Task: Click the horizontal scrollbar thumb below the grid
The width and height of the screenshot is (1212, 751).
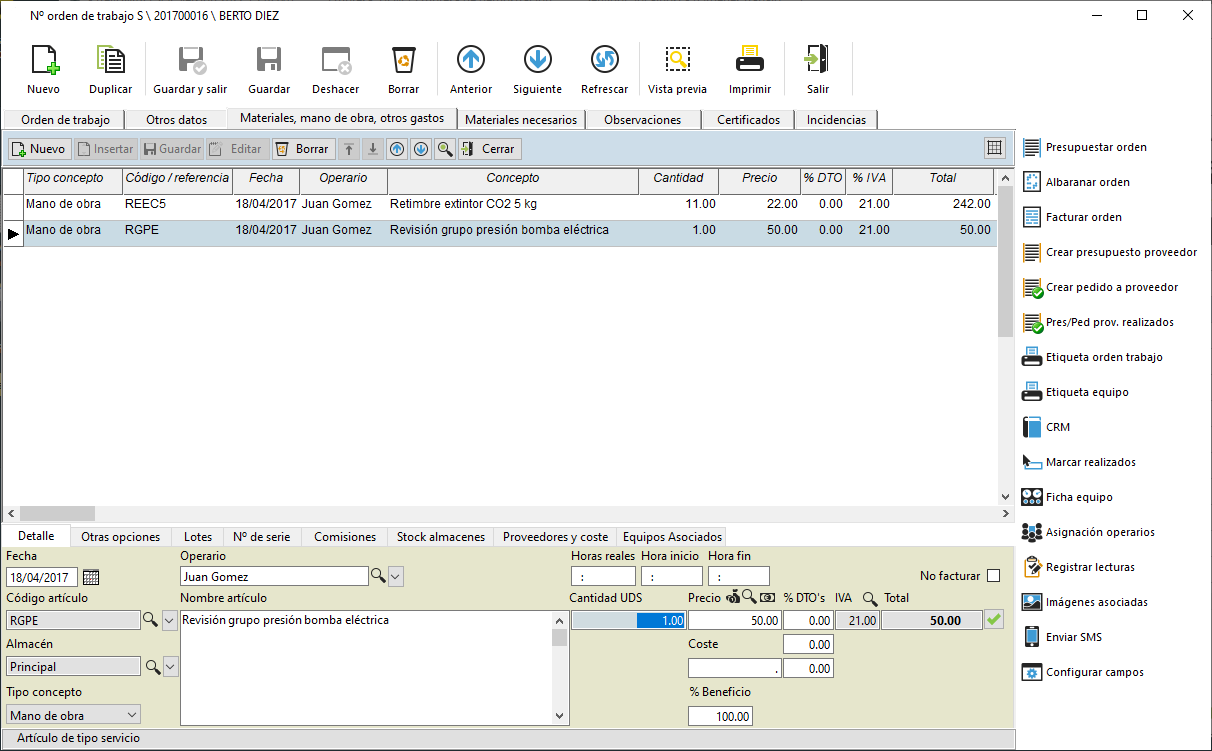Action: [x=56, y=513]
